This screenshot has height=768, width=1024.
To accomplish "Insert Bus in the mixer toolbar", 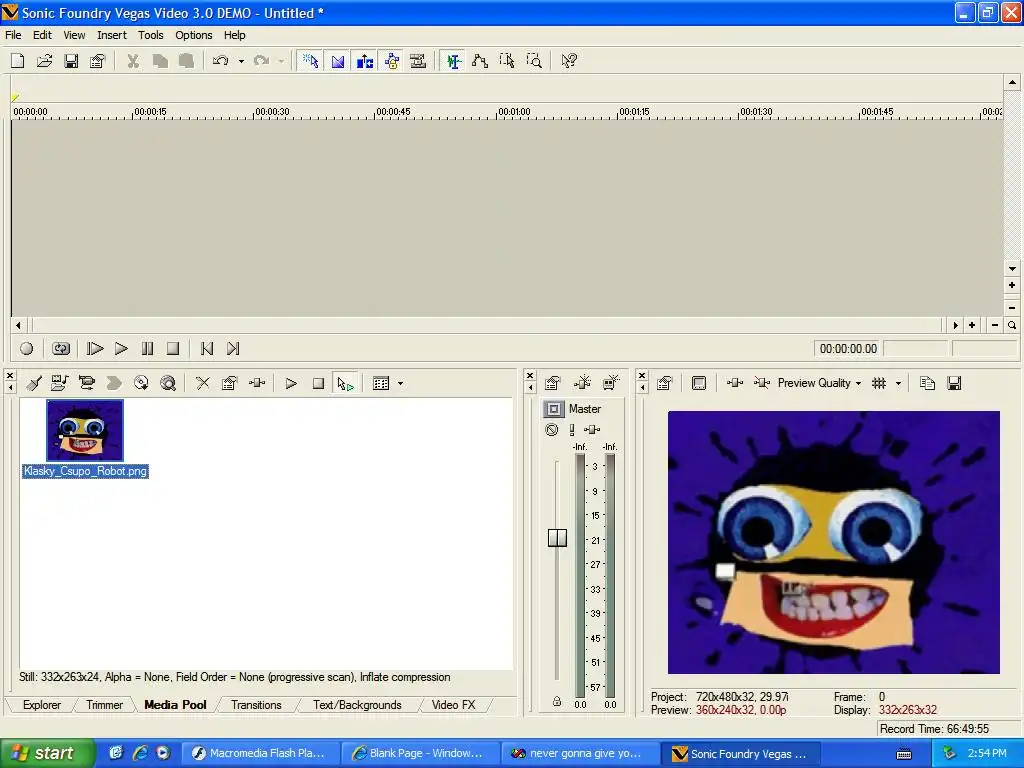I will pyautogui.click(x=611, y=383).
